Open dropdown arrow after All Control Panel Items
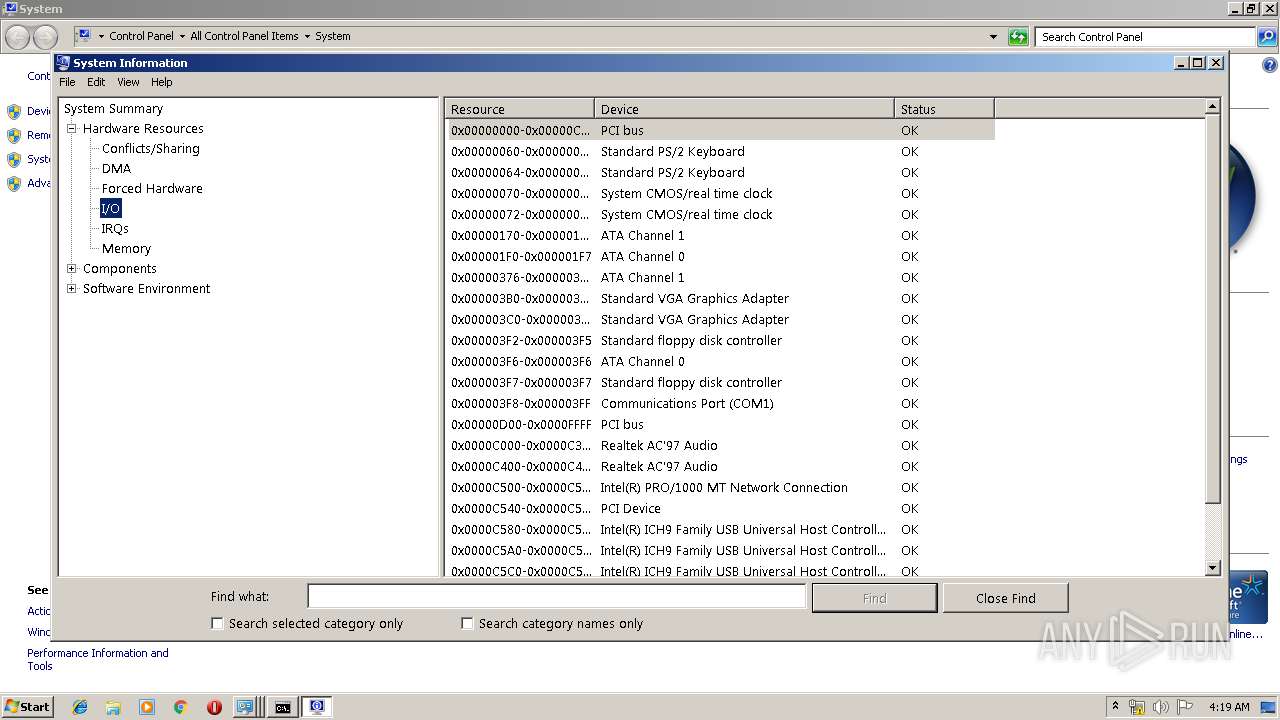The image size is (1280, 720). click(x=307, y=36)
